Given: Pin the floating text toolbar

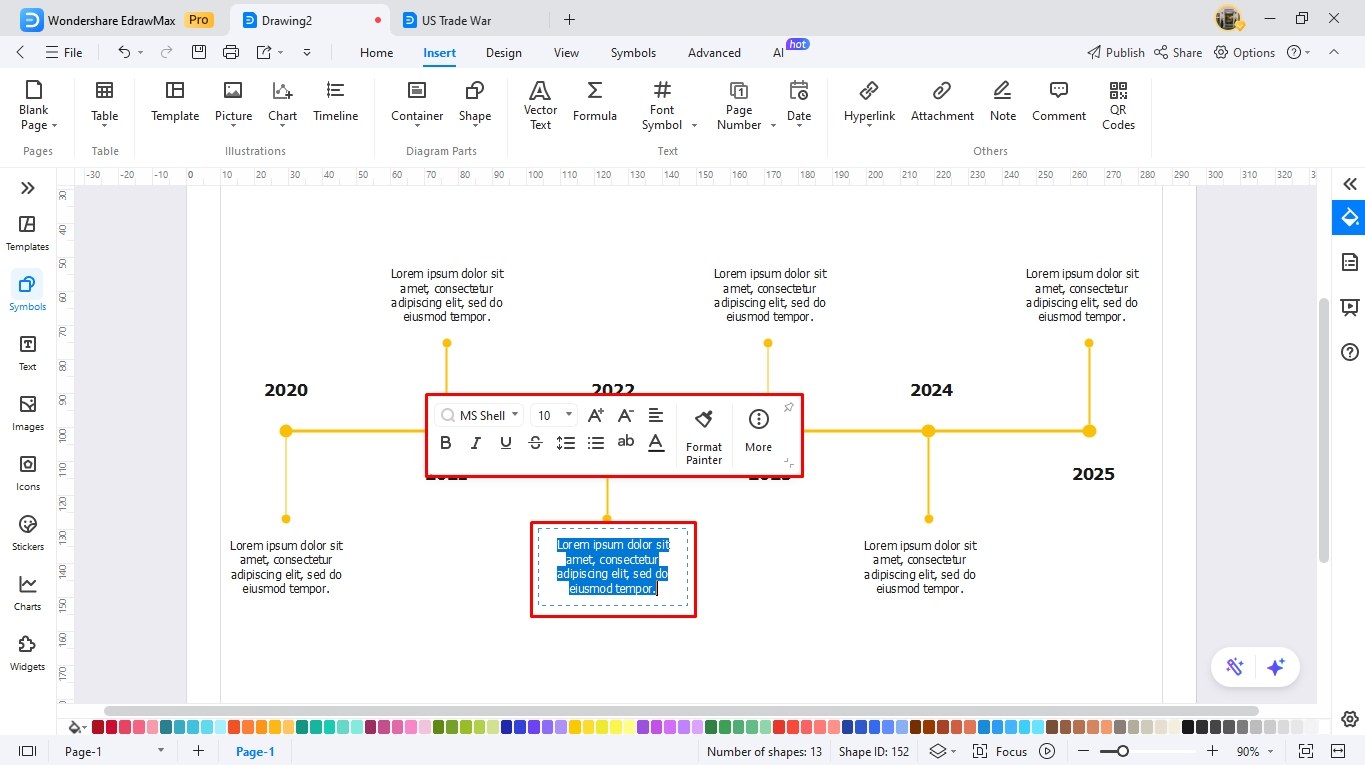Looking at the screenshot, I should [788, 407].
